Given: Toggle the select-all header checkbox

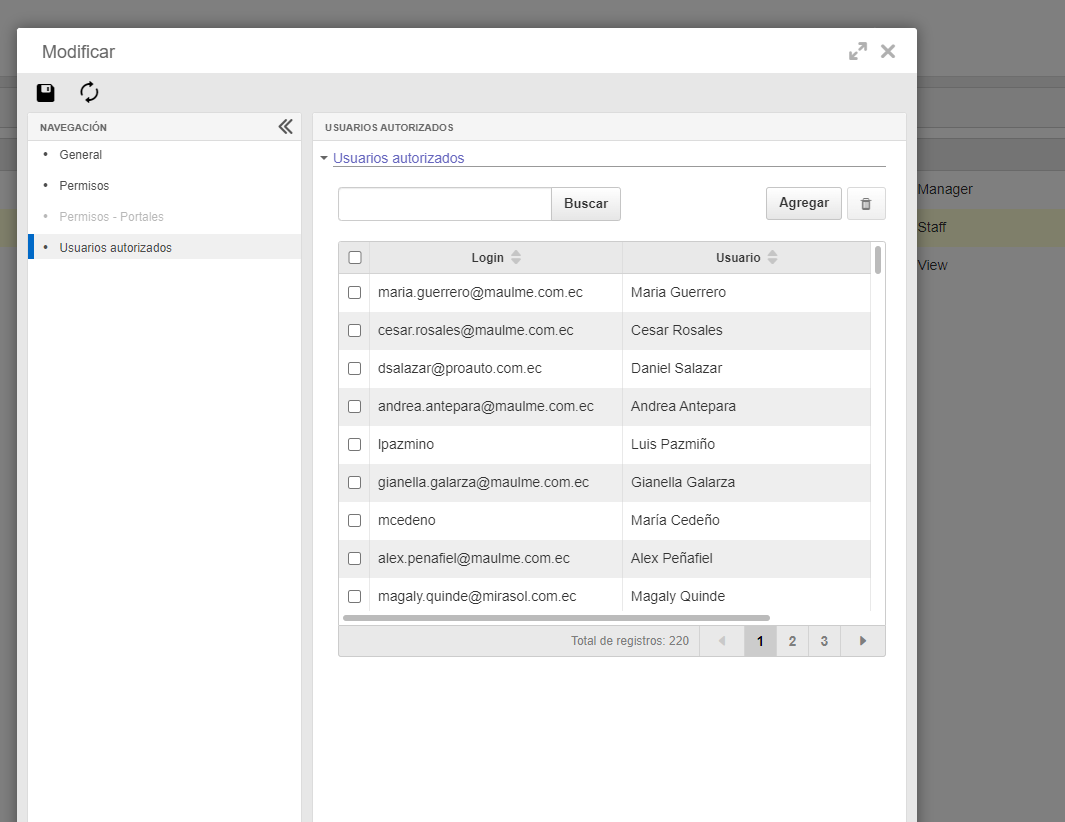Looking at the screenshot, I should coord(355,257).
